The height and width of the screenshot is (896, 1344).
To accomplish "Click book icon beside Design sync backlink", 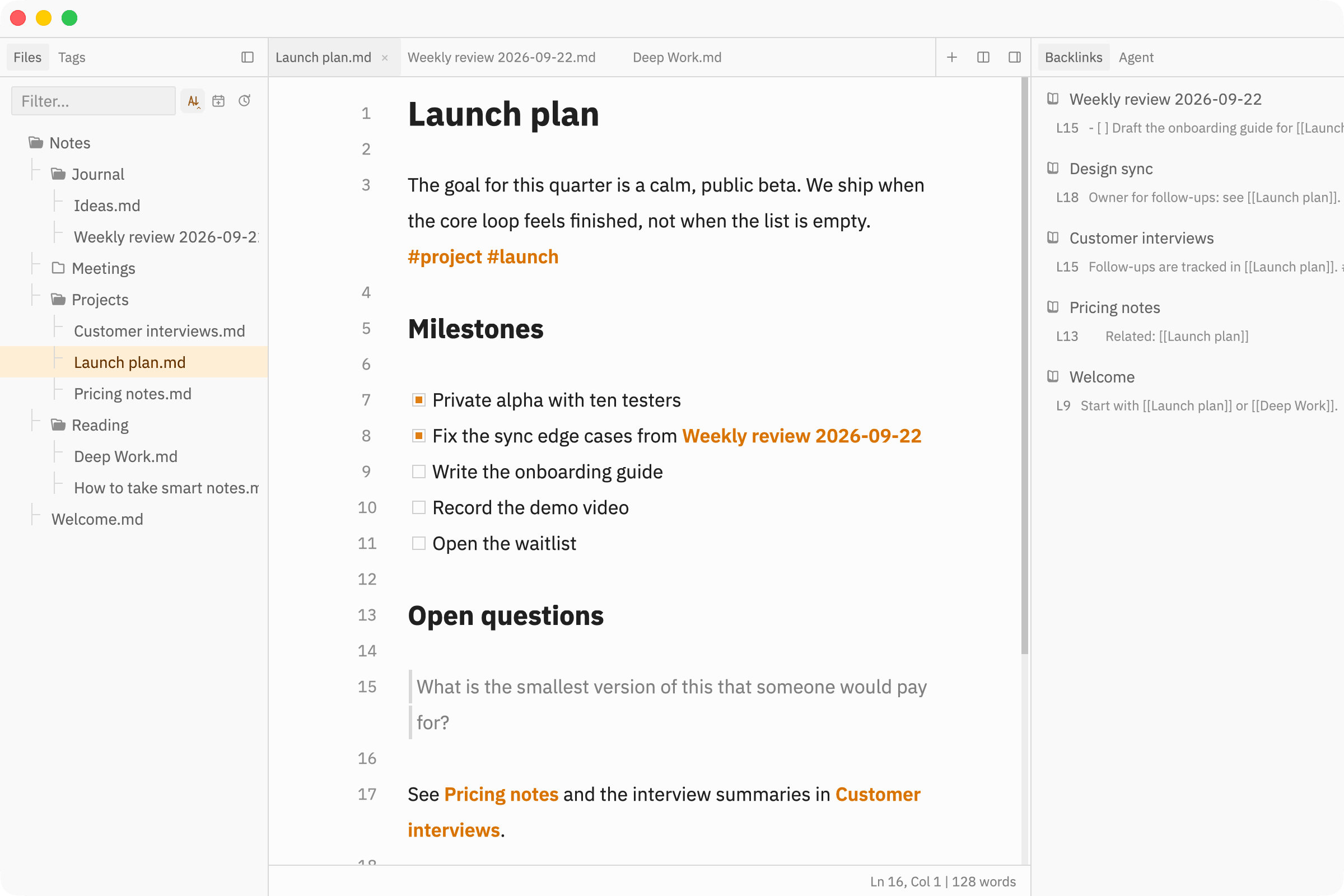I will coord(1053,169).
